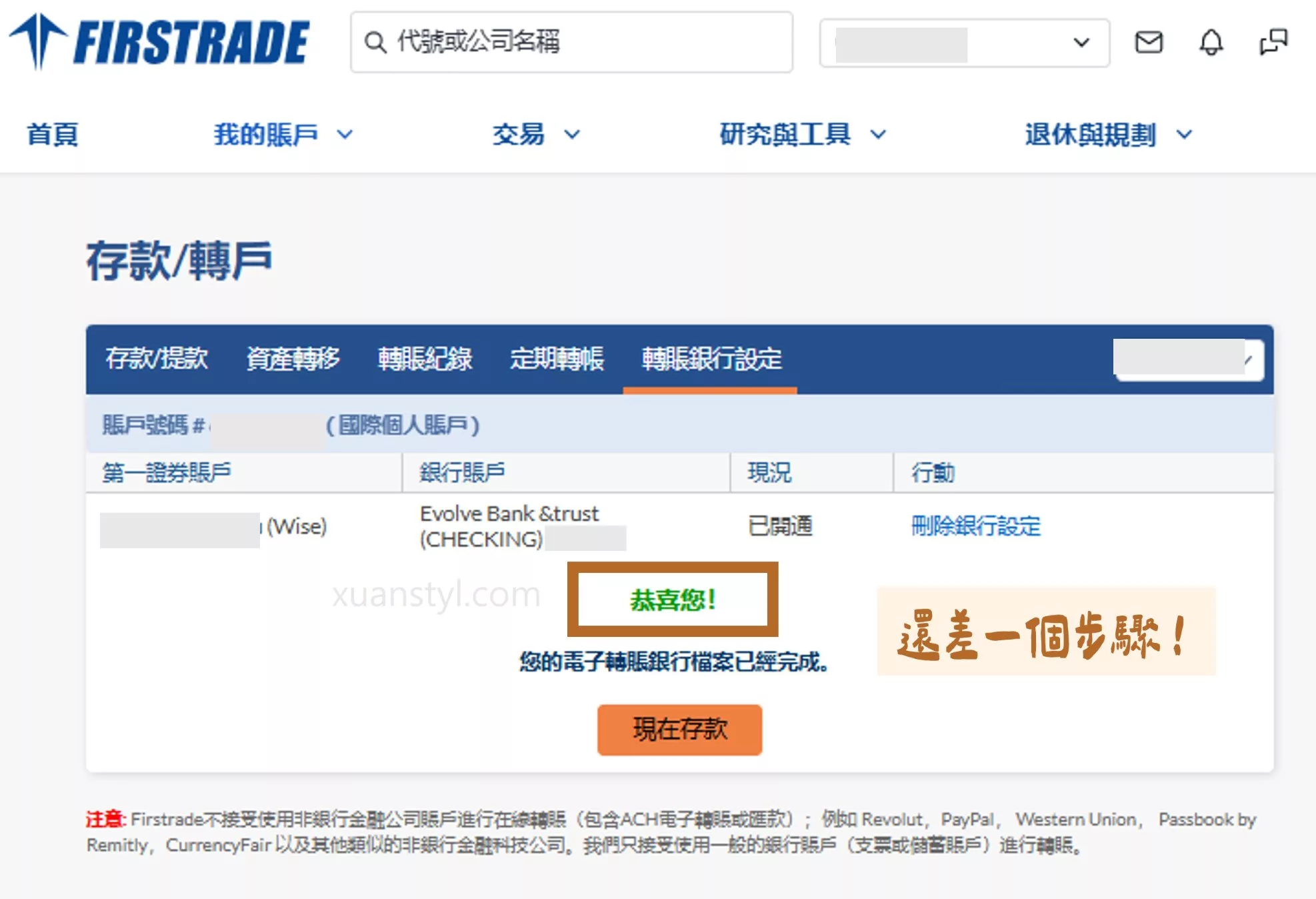Click the orange 現在存款 button
The image size is (1316, 899).
coord(679,730)
